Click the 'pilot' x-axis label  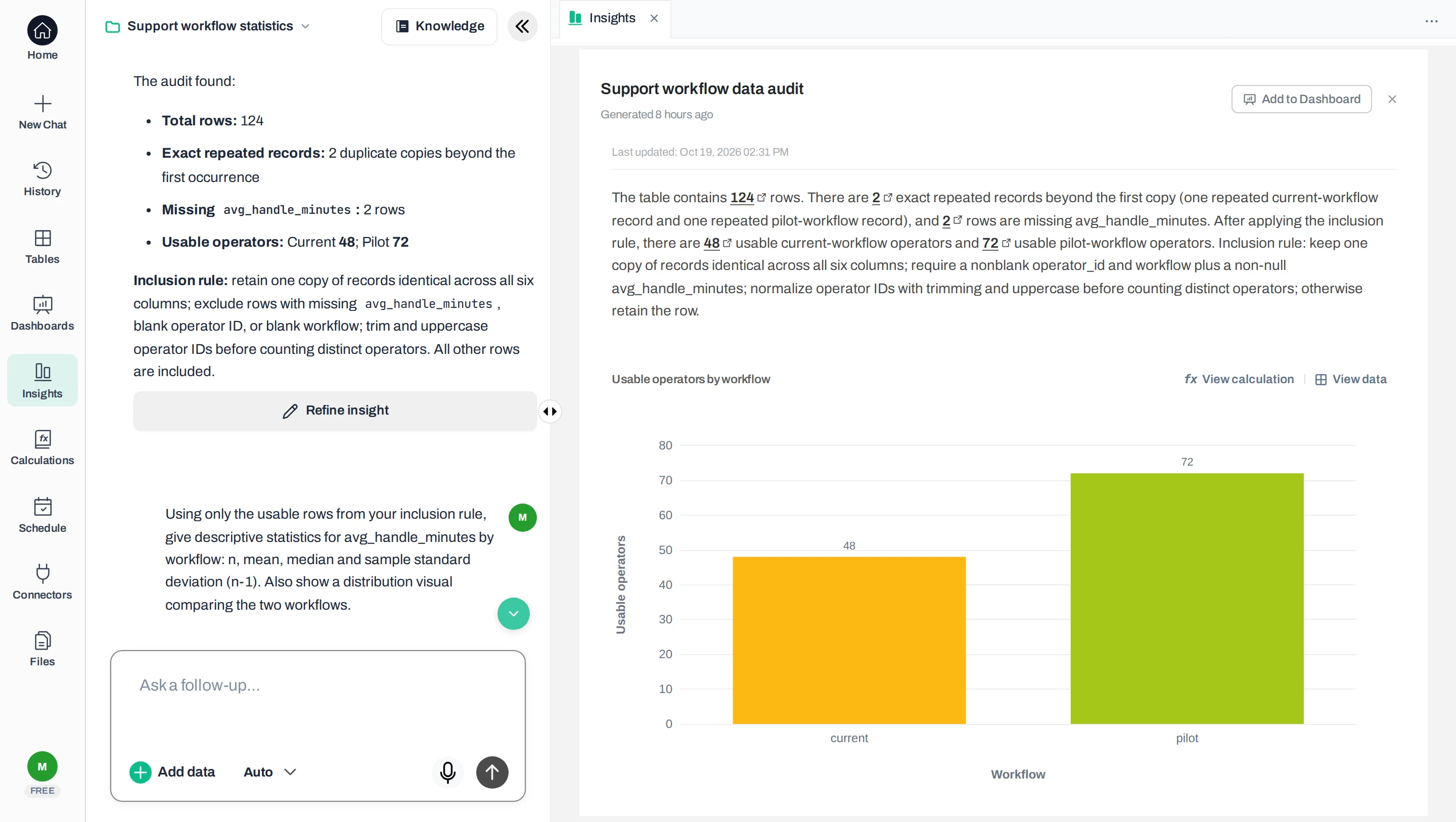[1187, 738]
